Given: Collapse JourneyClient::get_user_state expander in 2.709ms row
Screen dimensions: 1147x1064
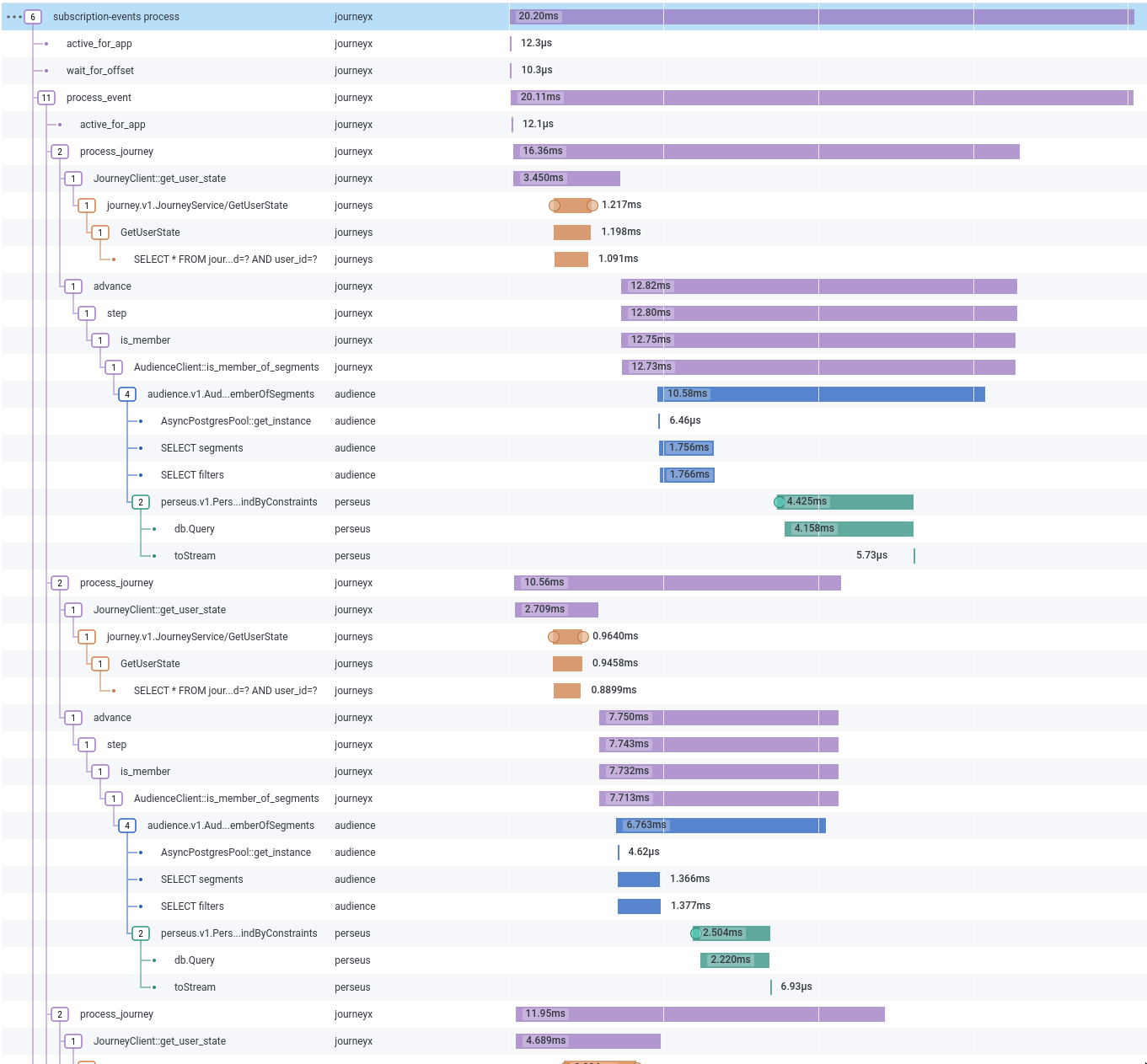Looking at the screenshot, I should [73, 610].
